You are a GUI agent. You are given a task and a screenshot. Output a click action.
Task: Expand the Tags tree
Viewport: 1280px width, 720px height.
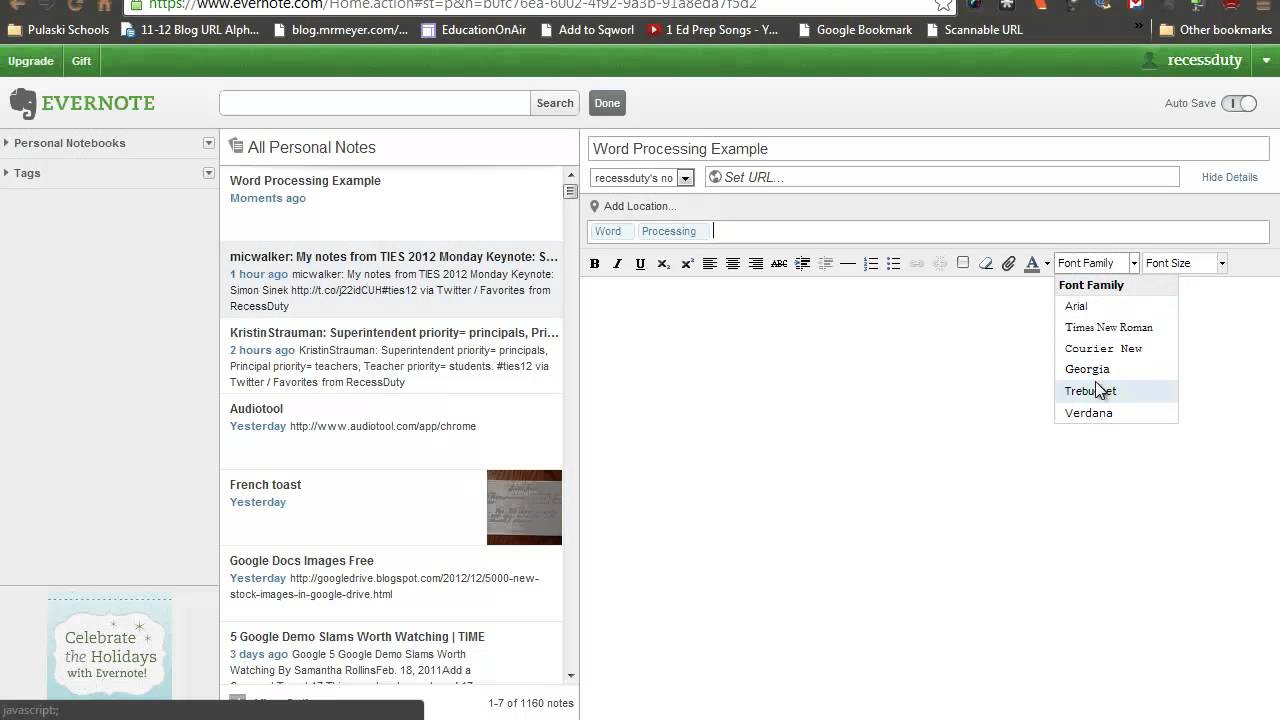[x=7, y=173]
